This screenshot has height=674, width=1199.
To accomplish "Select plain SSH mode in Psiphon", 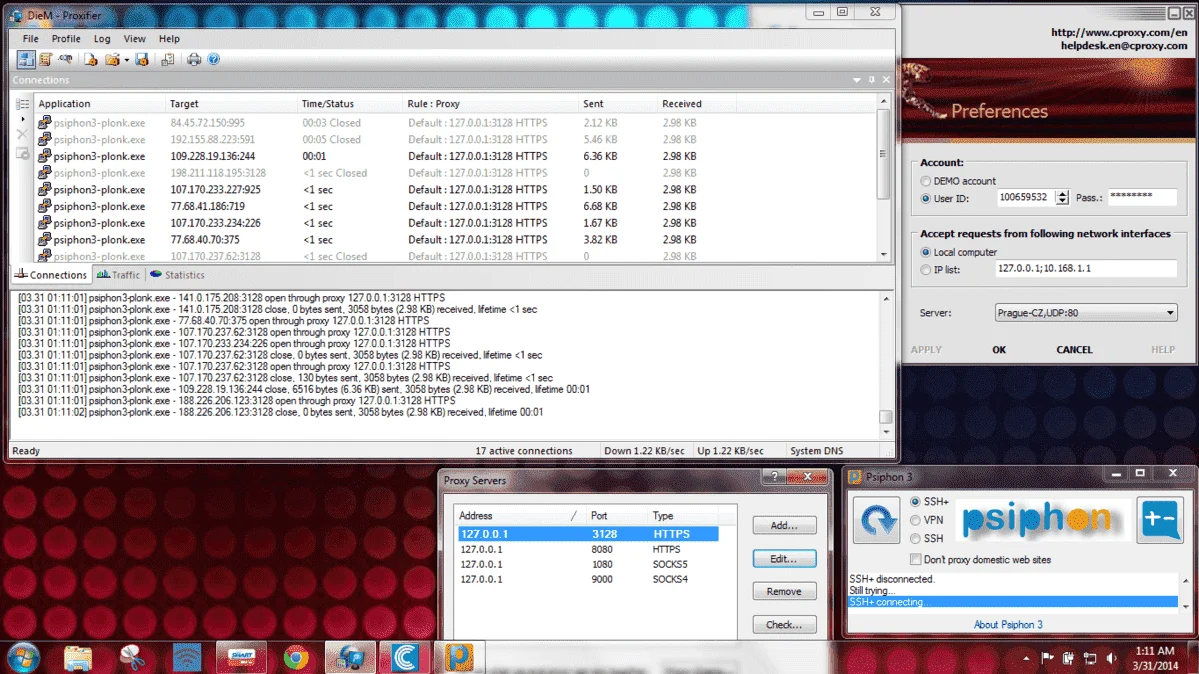I will pyautogui.click(x=915, y=539).
